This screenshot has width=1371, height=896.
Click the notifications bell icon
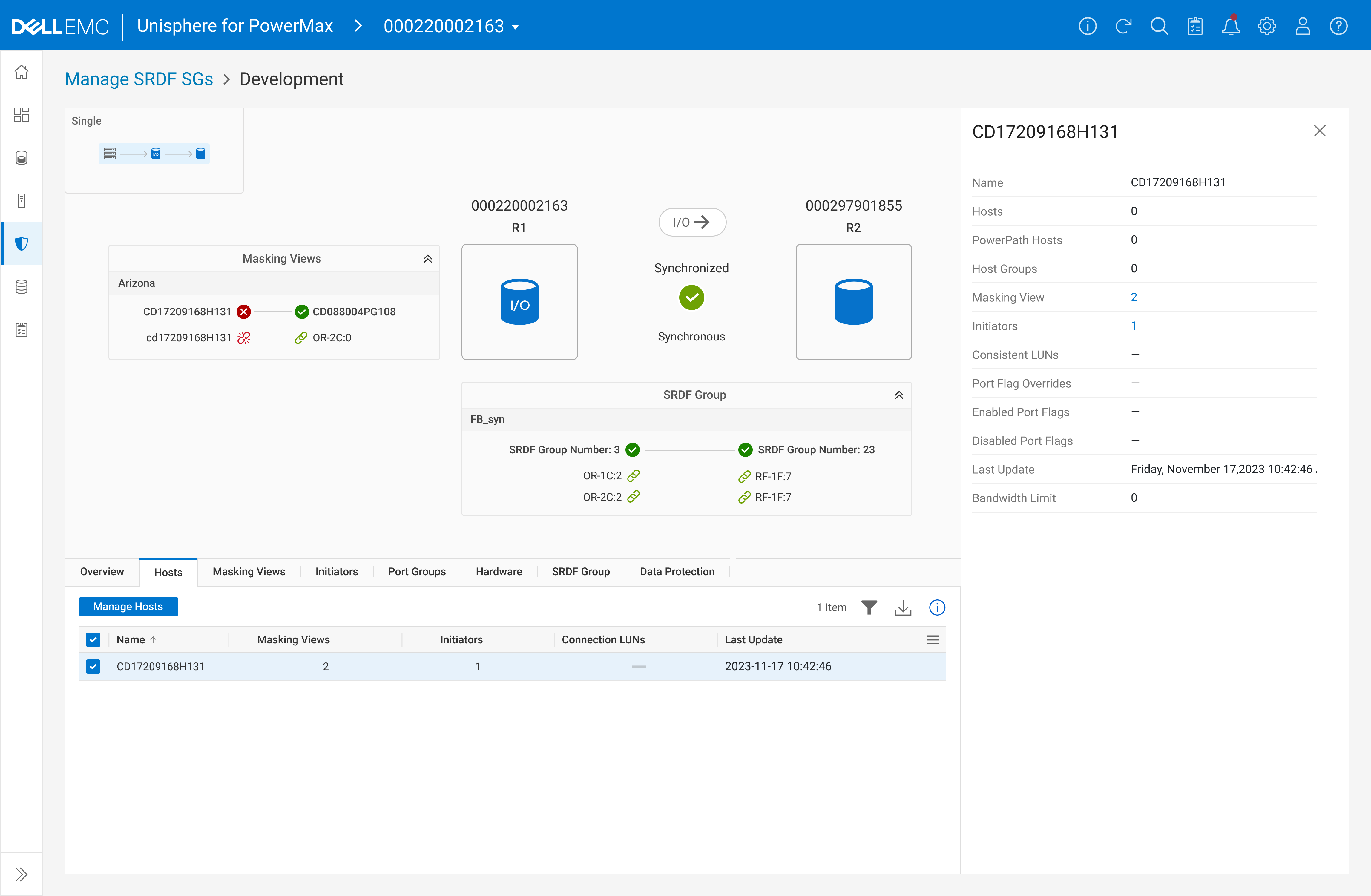1230,26
